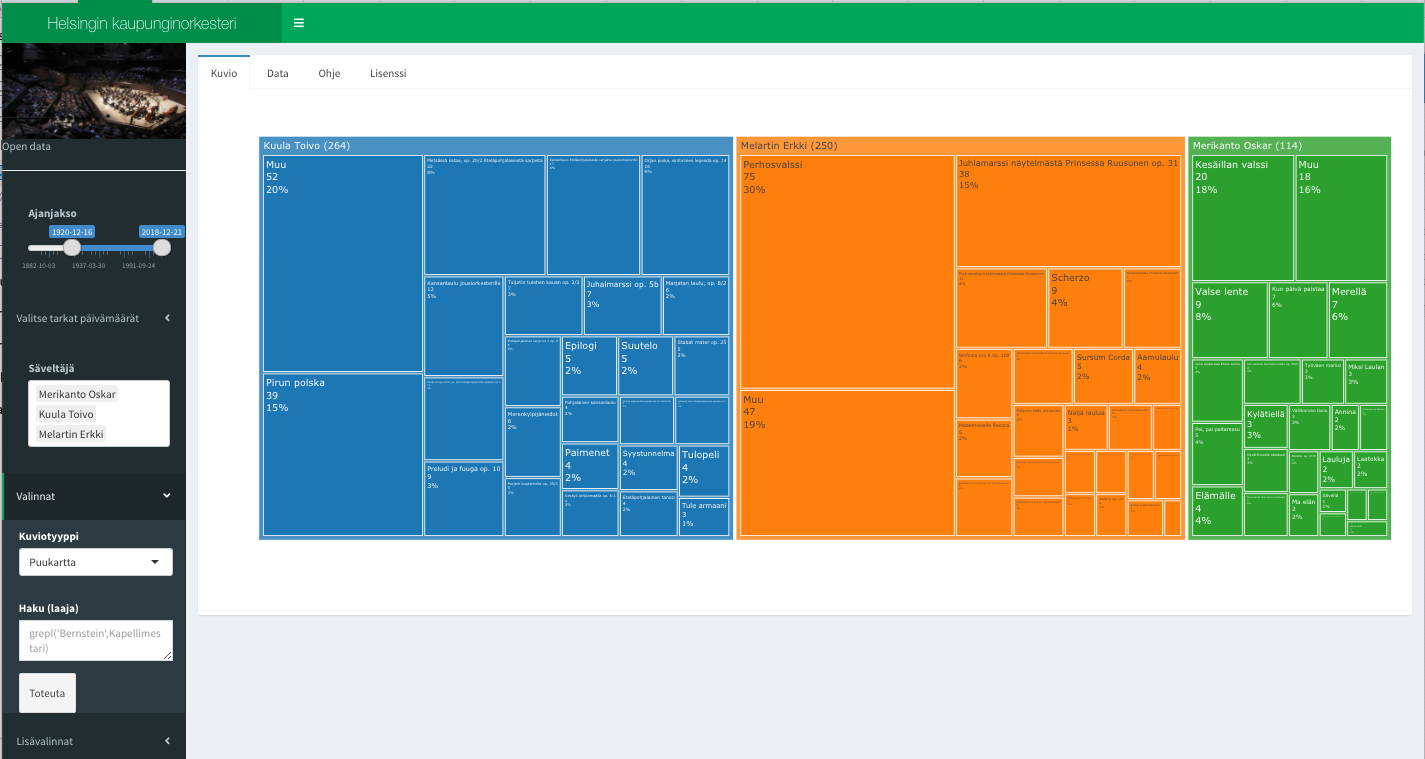Click the left Ajanjakso slider handle
The width and height of the screenshot is (1425, 759).
click(72, 248)
